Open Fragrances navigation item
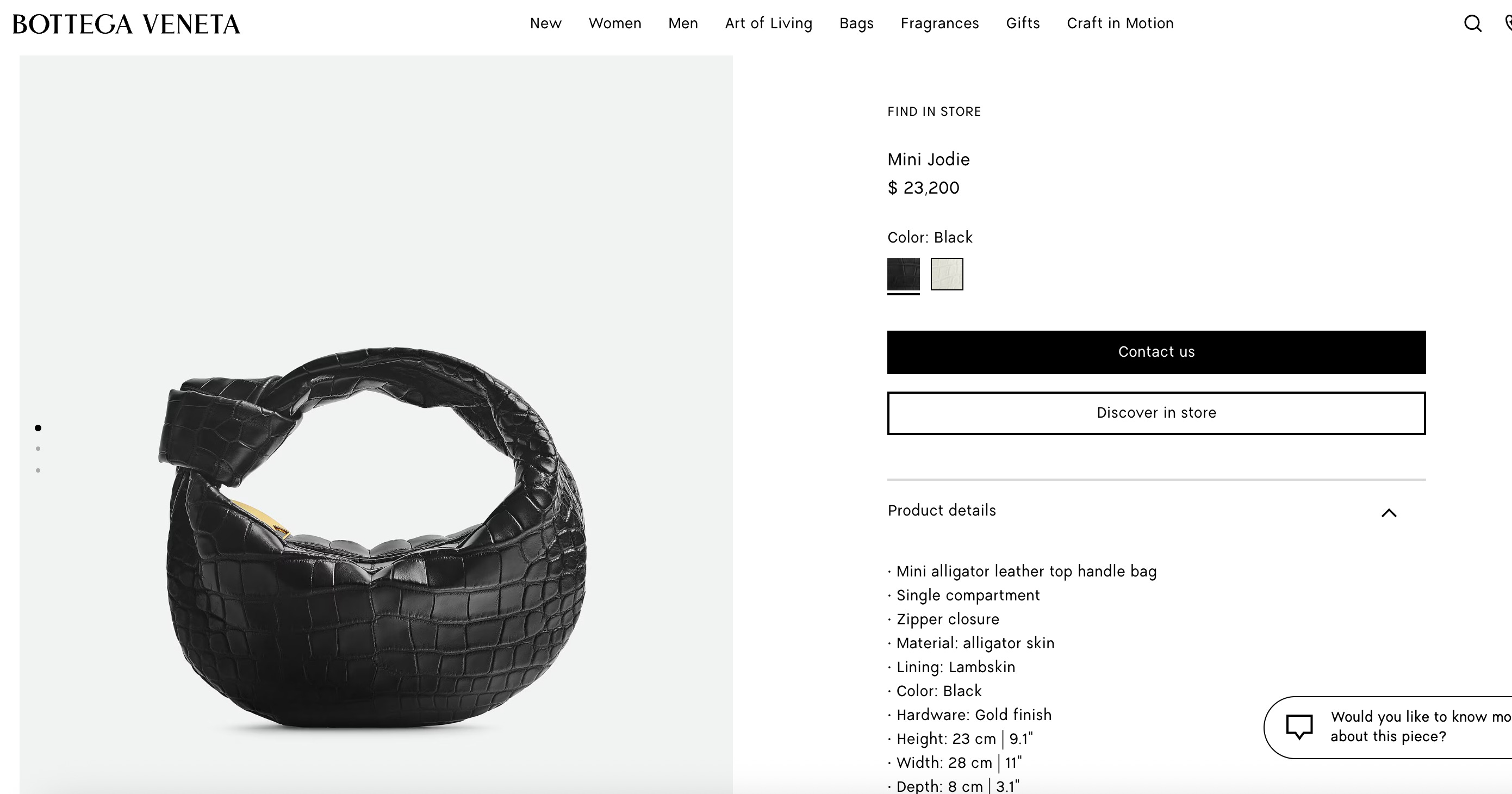This screenshot has width=1512, height=794. [x=939, y=23]
